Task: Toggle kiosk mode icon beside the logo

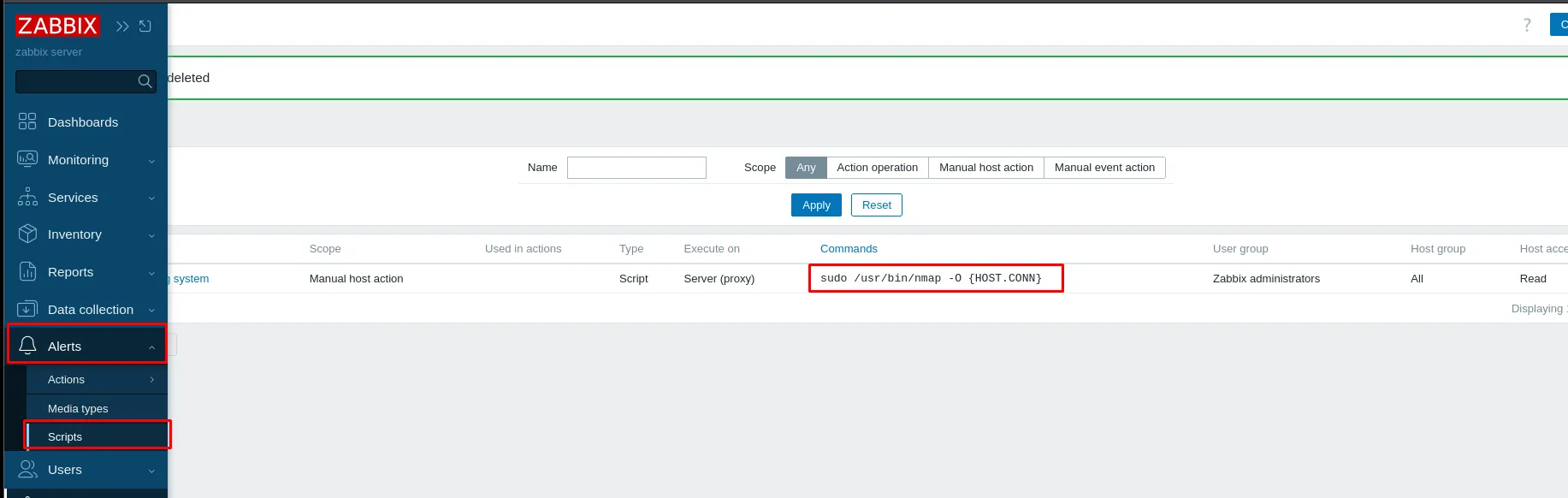Action: (x=145, y=27)
